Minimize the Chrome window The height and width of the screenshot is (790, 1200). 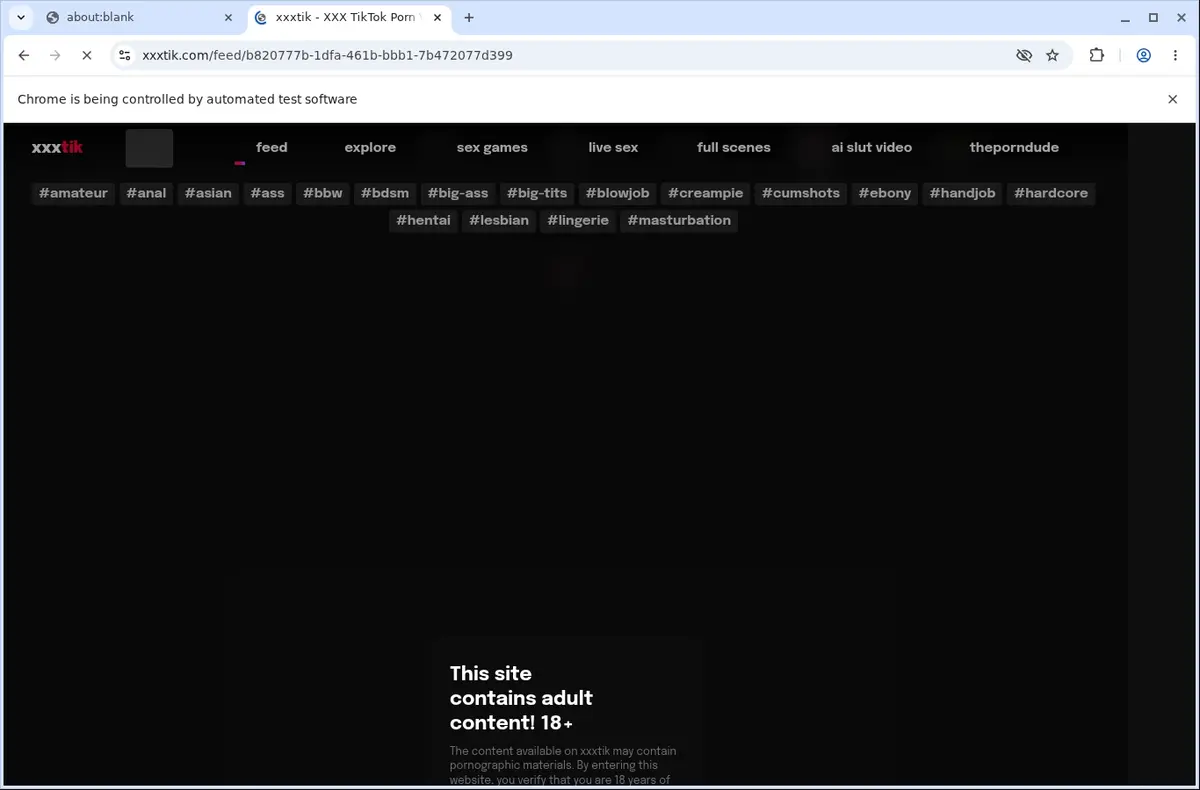click(x=1126, y=17)
